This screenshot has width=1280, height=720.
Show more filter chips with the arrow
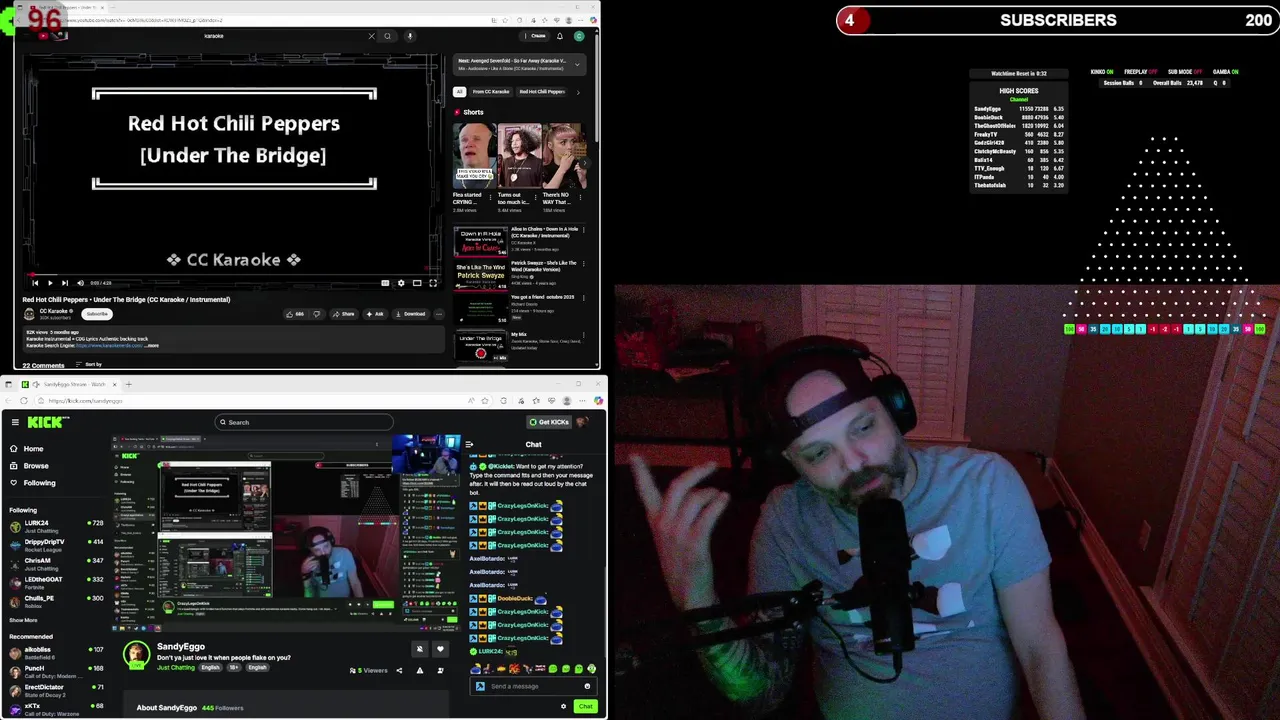pos(578,91)
